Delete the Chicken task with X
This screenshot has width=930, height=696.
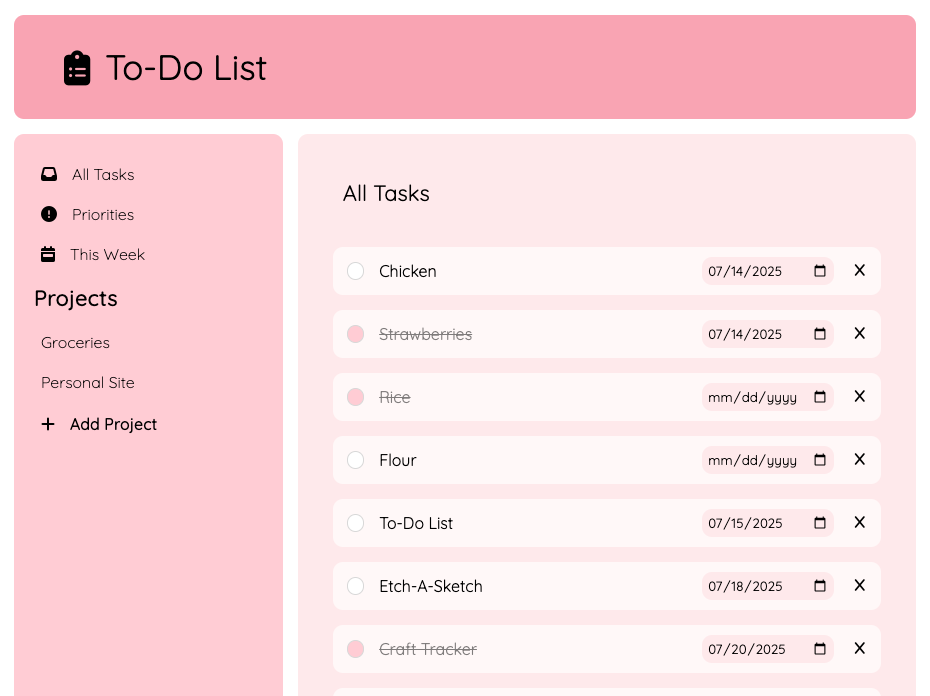point(859,271)
